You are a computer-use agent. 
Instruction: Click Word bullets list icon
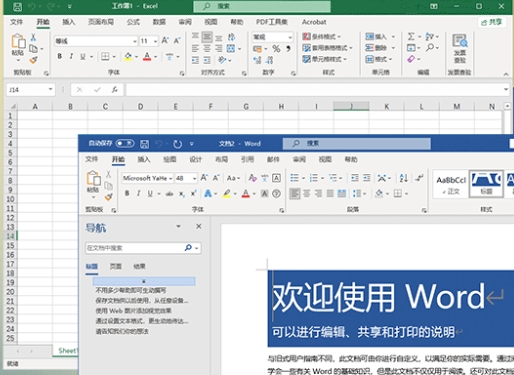[294, 178]
